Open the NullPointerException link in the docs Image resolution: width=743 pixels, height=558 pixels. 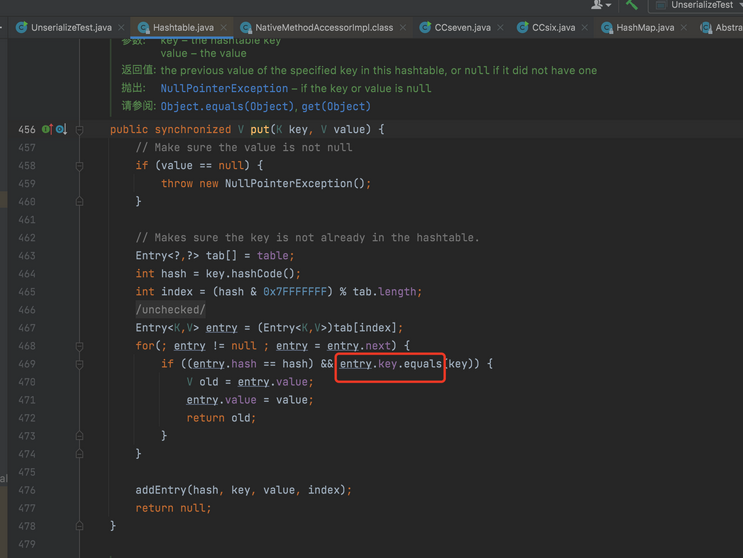click(224, 89)
